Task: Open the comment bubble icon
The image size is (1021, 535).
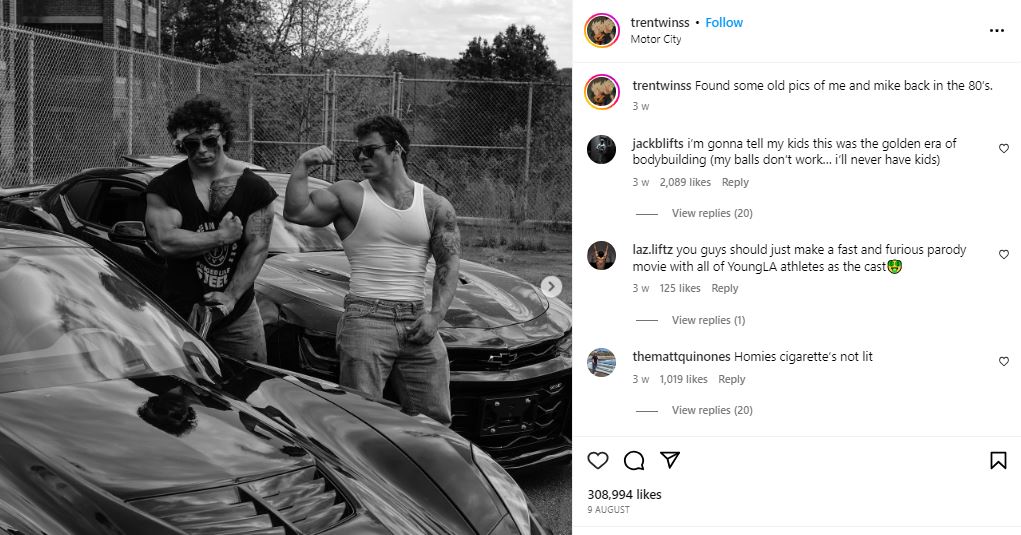Action: tap(634, 460)
